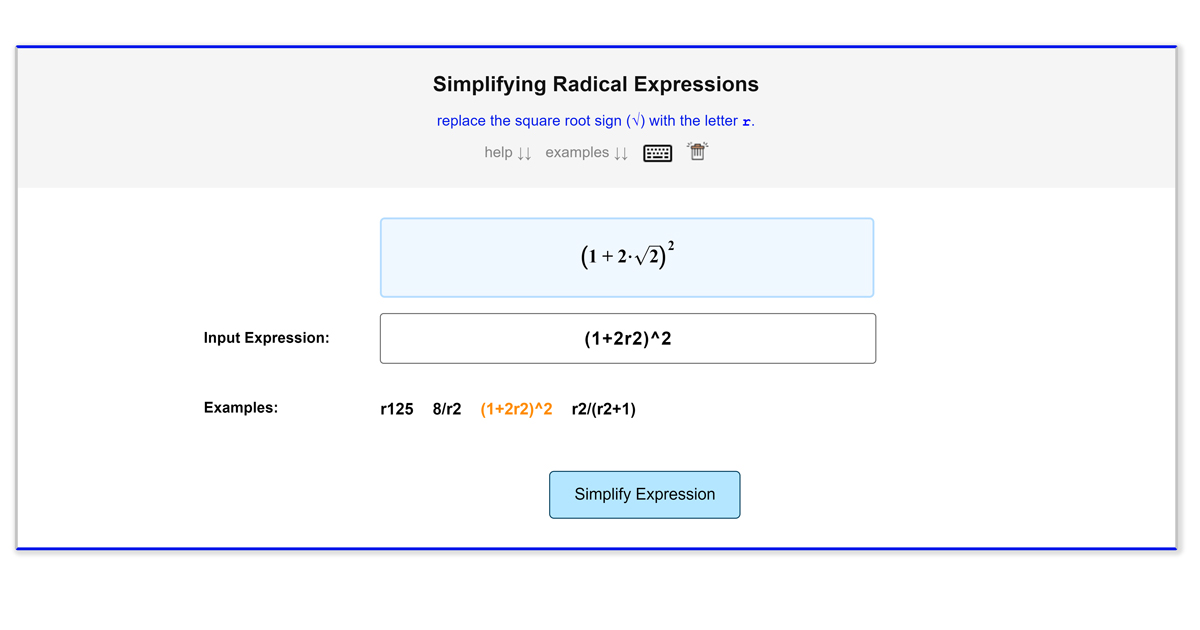Viewport: 1200px width, 630px height.
Task: Select the r125 example
Action: pos(397,409)
